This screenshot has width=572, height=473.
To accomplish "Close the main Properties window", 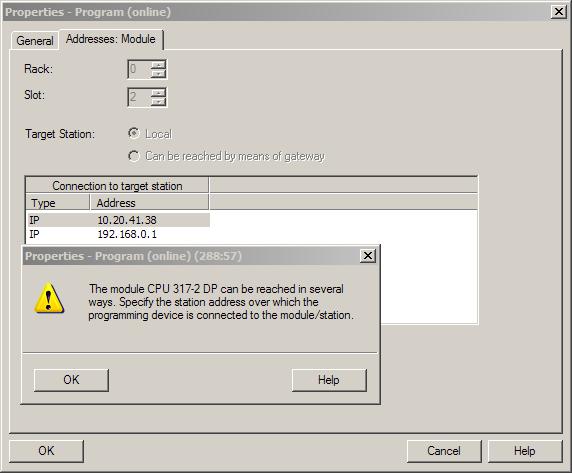I will click(x=559, y=12).
